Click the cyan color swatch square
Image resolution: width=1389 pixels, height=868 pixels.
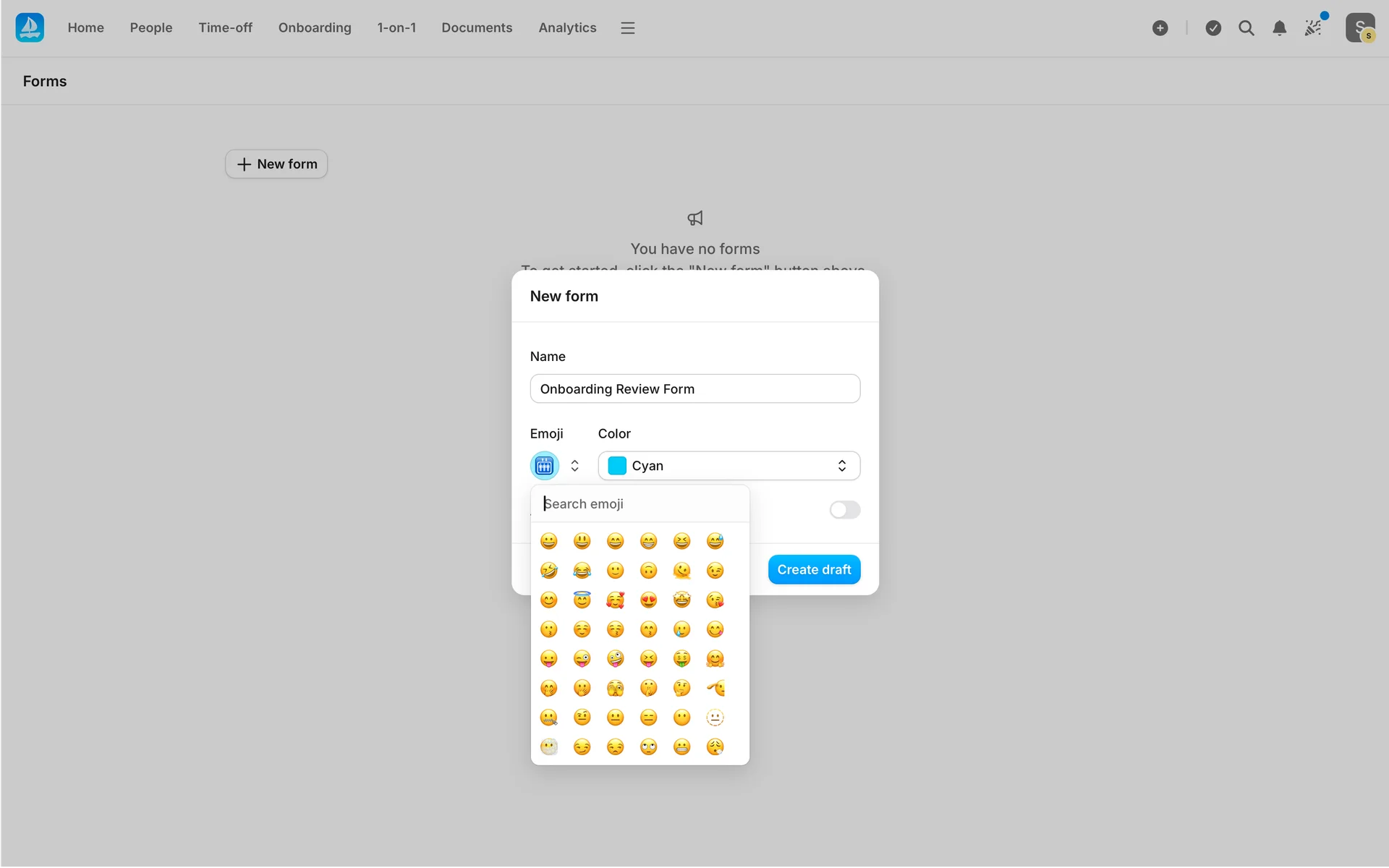click(617, 466)
